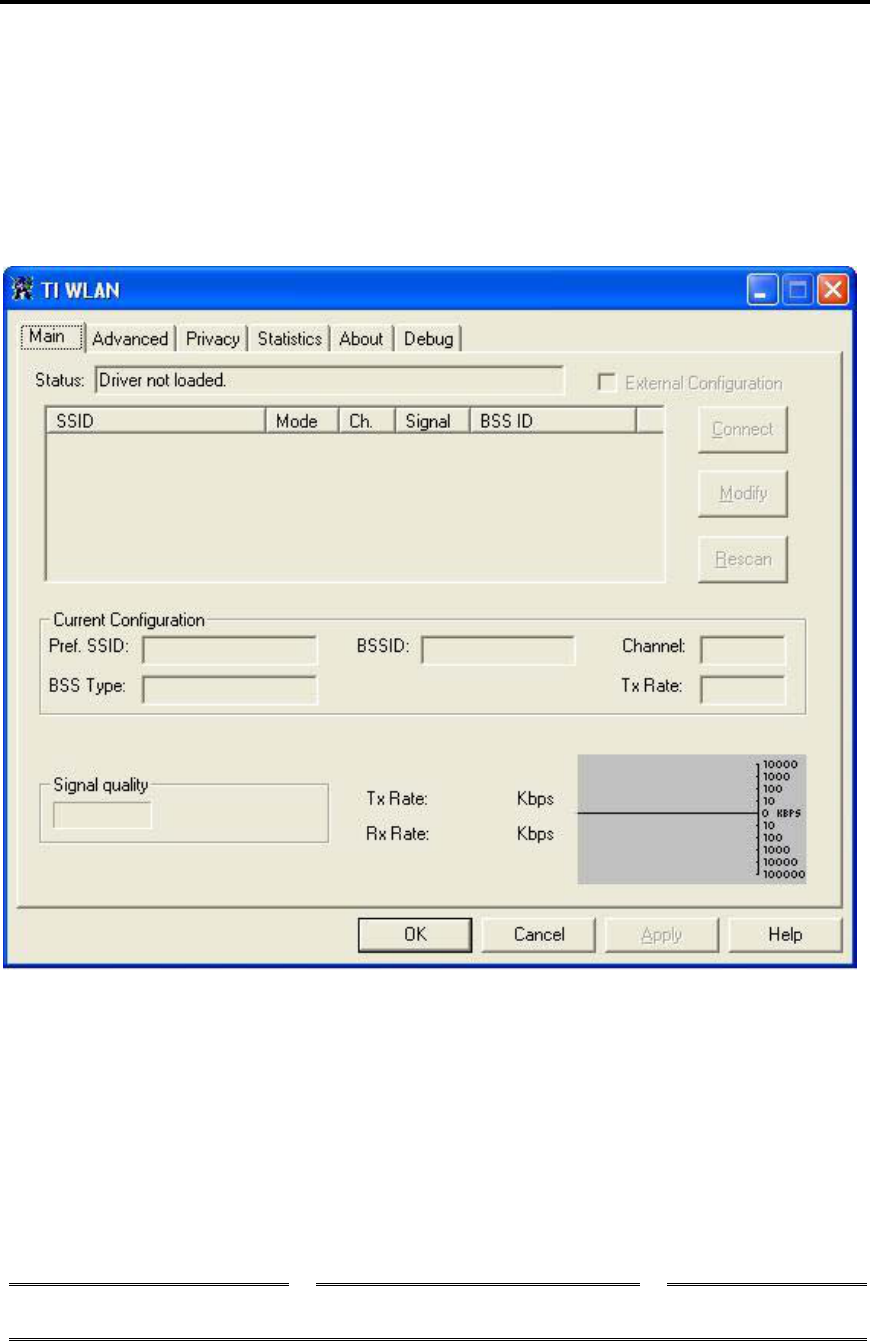The width and height of the screenshot is (870, 1341).
Task: Click the Modify button
Action: click(x=742, y=495)
